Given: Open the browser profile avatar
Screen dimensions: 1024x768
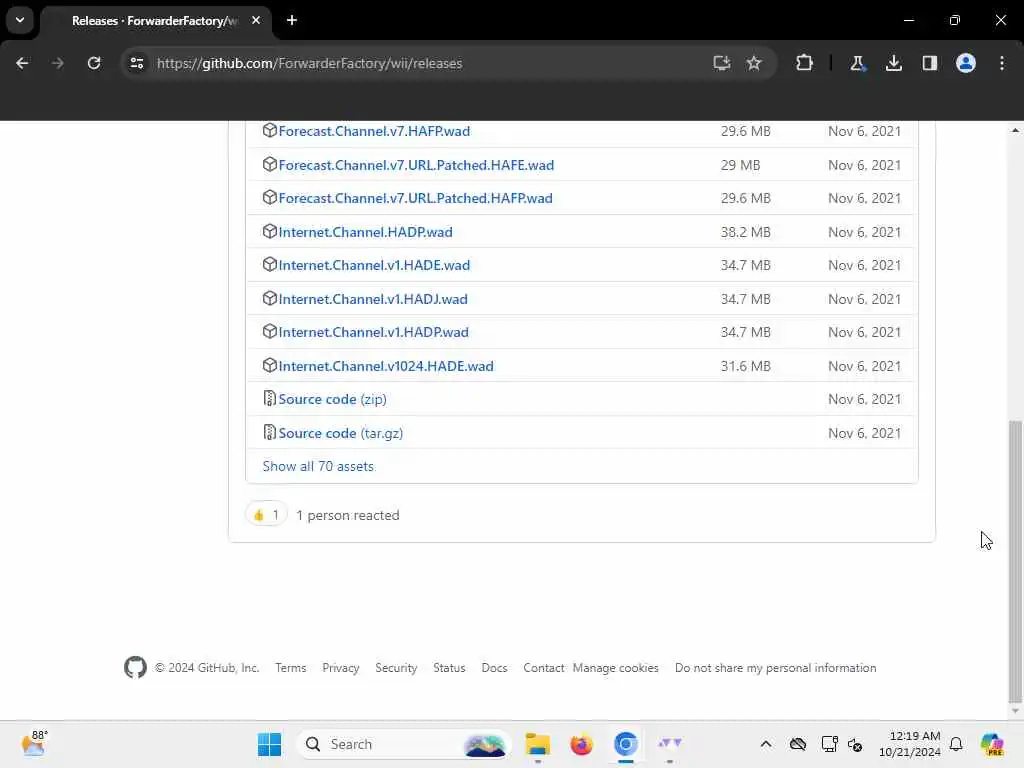Looking at the screenshot, I should coord(965,63).
